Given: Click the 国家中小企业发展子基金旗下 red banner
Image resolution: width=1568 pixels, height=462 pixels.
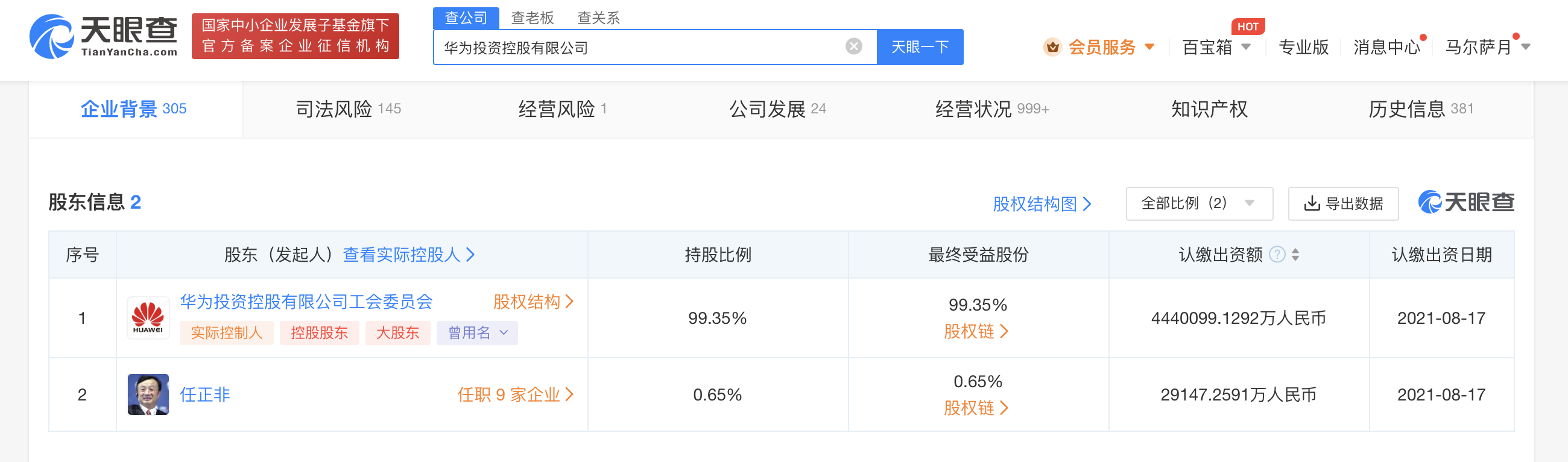Looking at the screenshot, I should [x=296, y=36].
